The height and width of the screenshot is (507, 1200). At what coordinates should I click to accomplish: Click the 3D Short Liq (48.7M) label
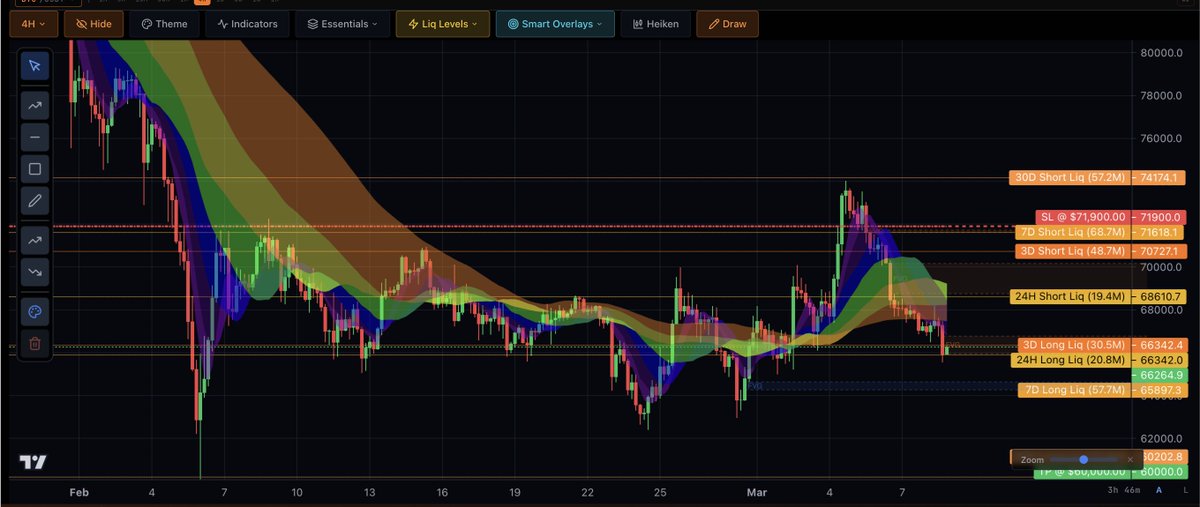[x=1073, y=251]
